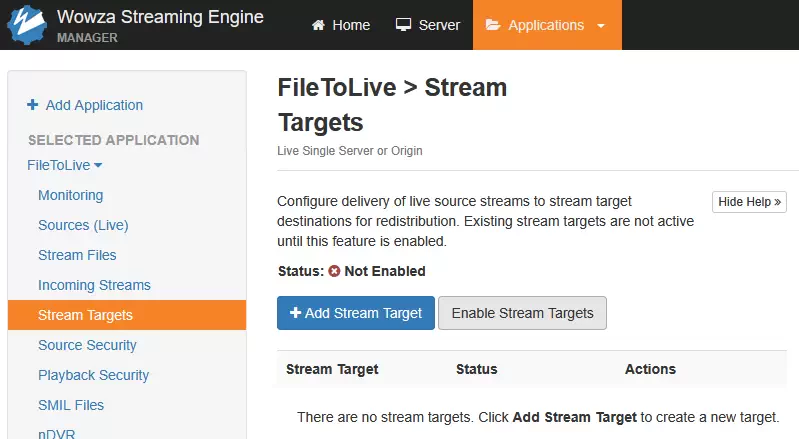Click the MANAGER text under the logo title
Screen dimensions: 799x439
tap(87, 38)
